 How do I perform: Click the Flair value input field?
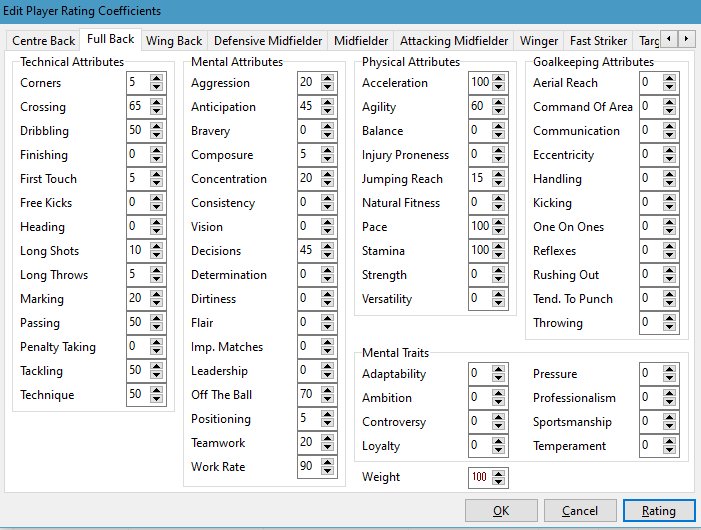click(309, 323)
